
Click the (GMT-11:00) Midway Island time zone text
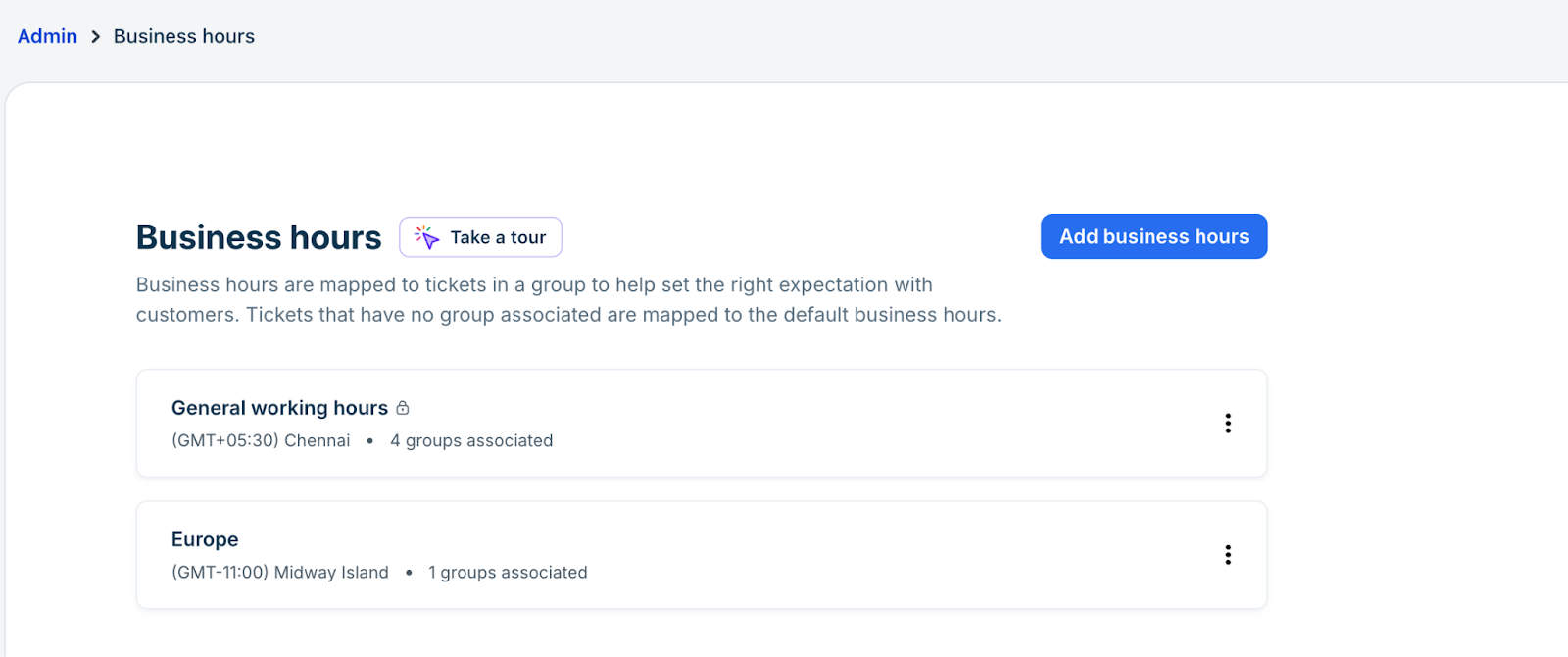click(280, 573)
